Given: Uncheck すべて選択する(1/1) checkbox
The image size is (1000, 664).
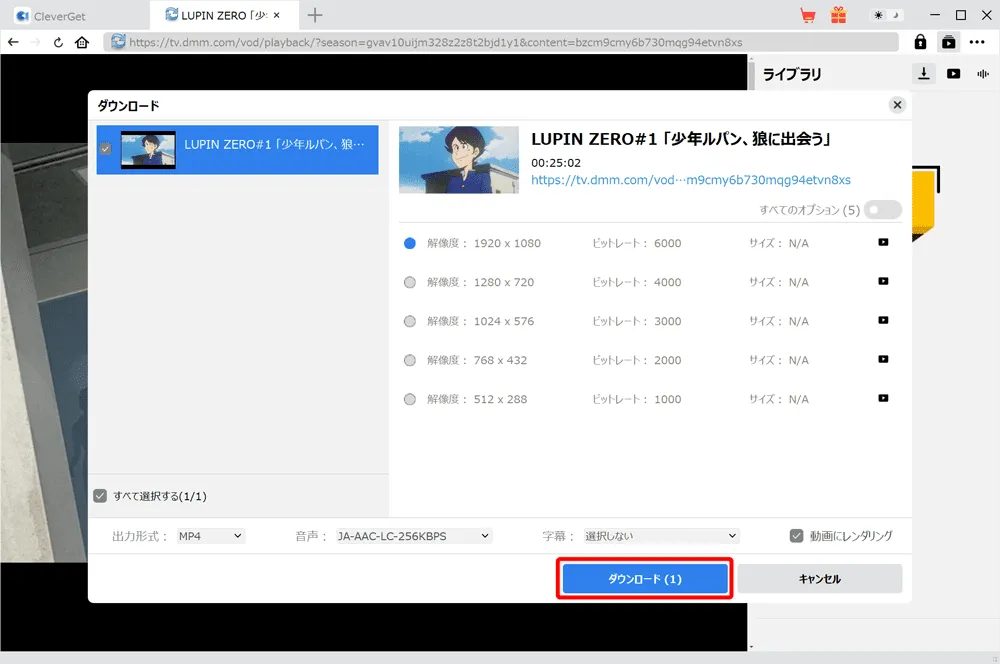Looking at the screenshot, I should (100, 496).
